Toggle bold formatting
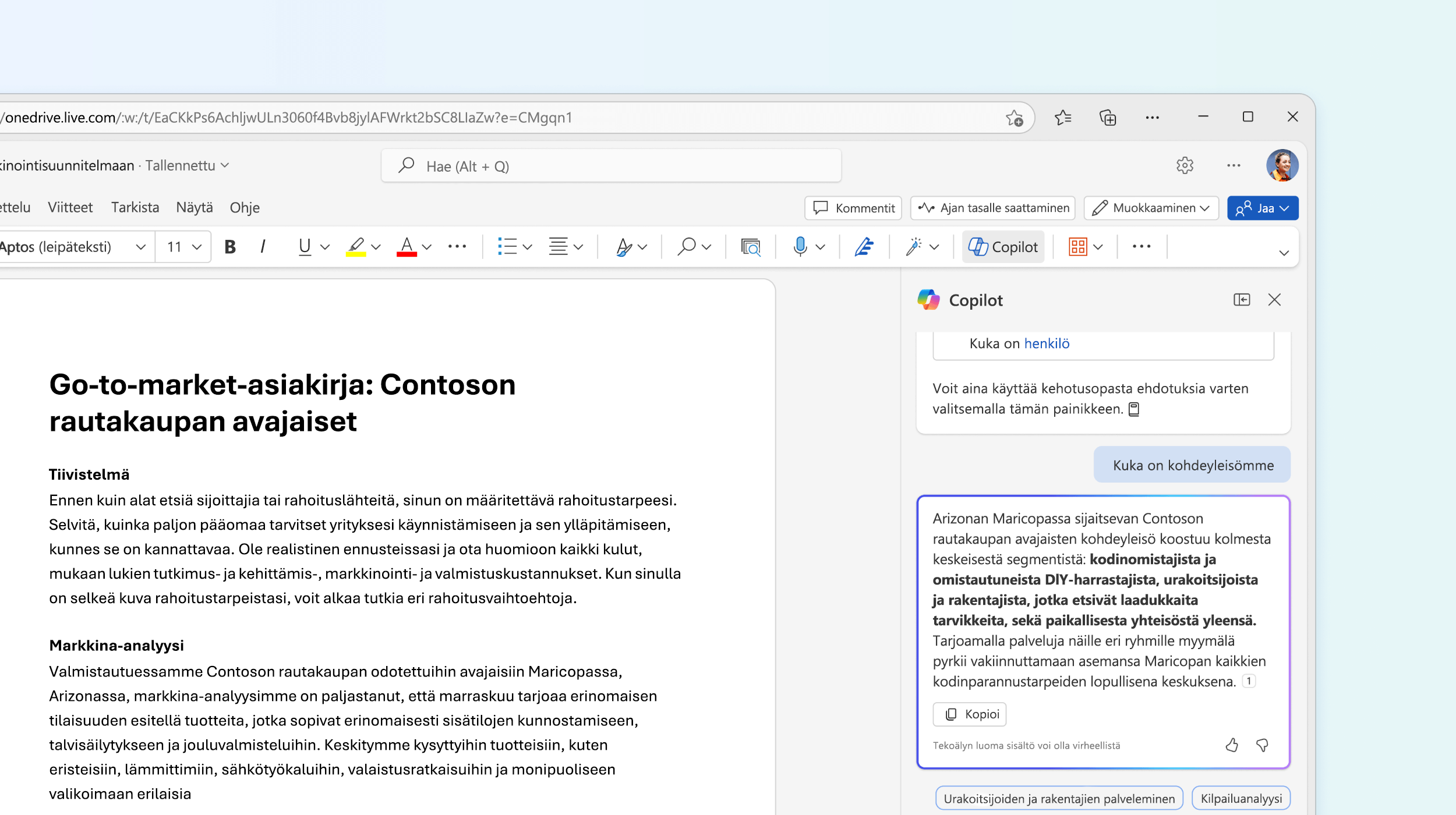 (x=230, y=247)
